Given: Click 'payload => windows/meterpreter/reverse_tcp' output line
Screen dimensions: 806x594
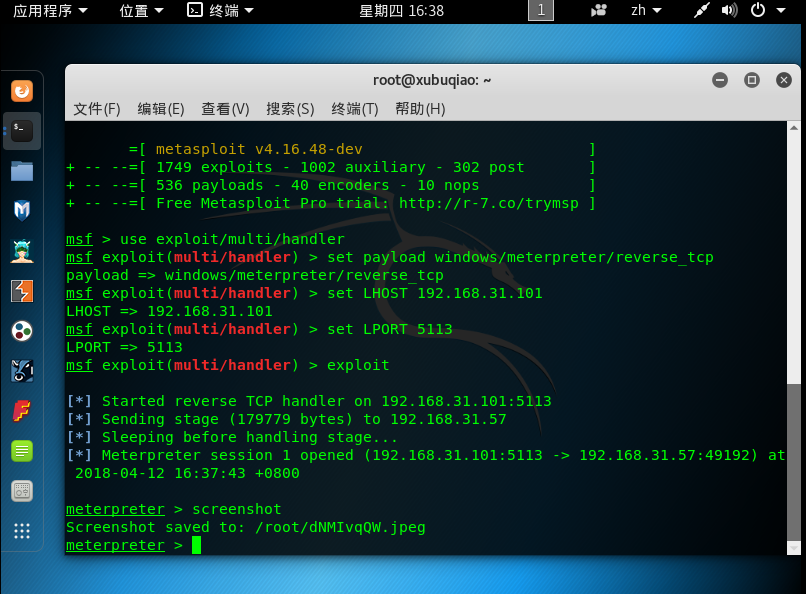Looking at the screenshot, I should pyautogui.click(x=254, y=275).
